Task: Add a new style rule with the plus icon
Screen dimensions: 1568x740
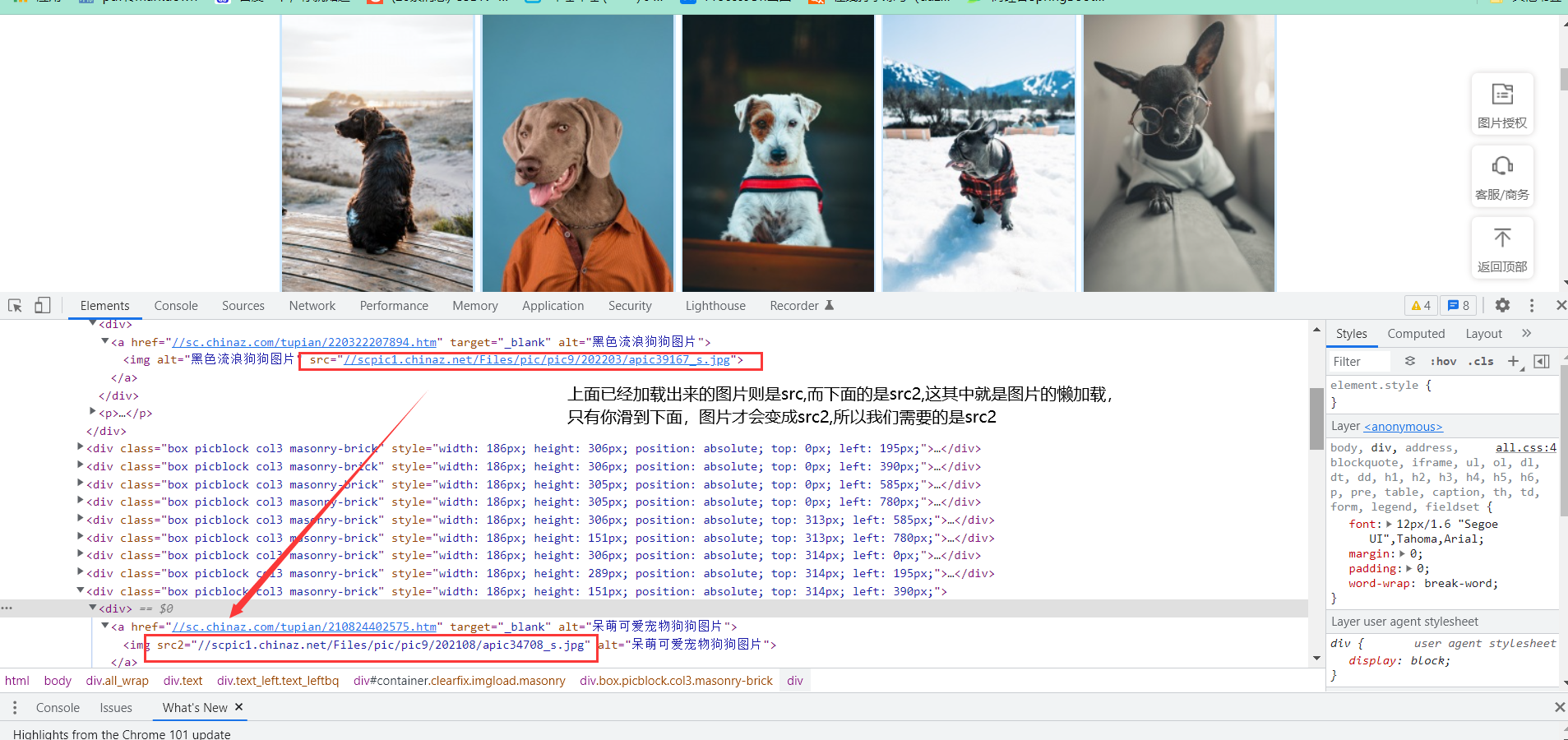Action: [1515, 361]
